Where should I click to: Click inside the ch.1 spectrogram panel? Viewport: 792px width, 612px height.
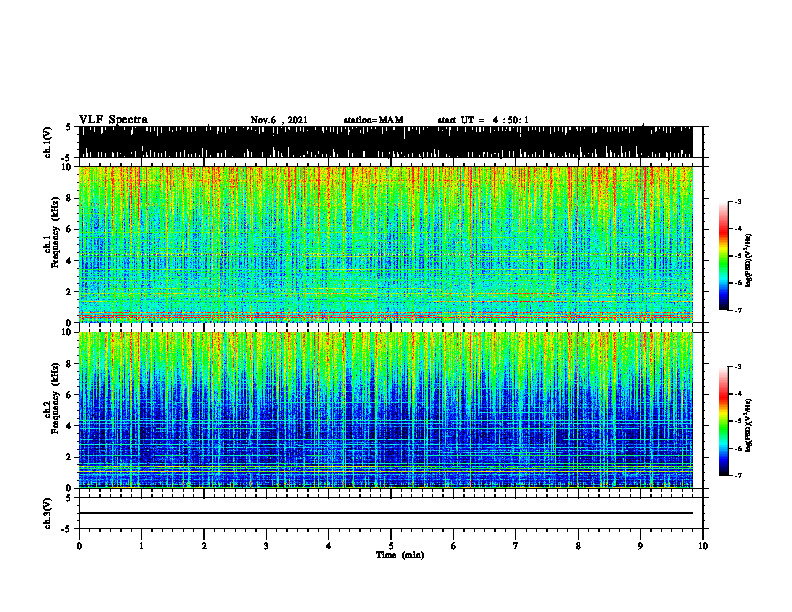[385, 244]
